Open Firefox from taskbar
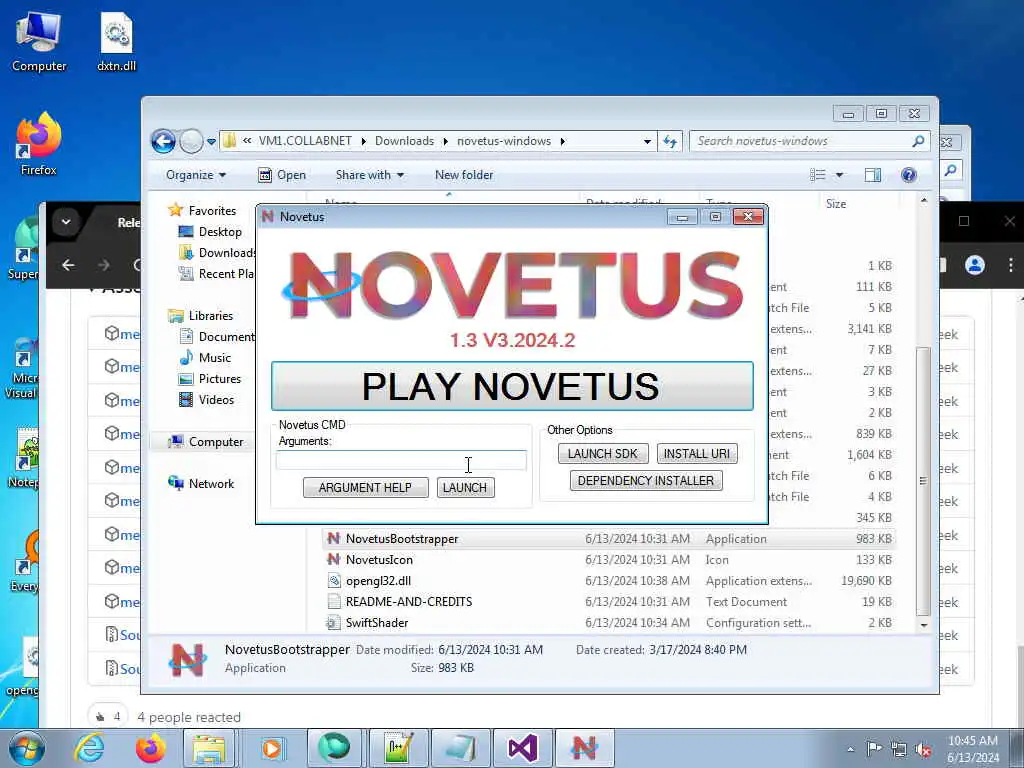The height and width of the screenshot is (768, 1024). point(150,748)
